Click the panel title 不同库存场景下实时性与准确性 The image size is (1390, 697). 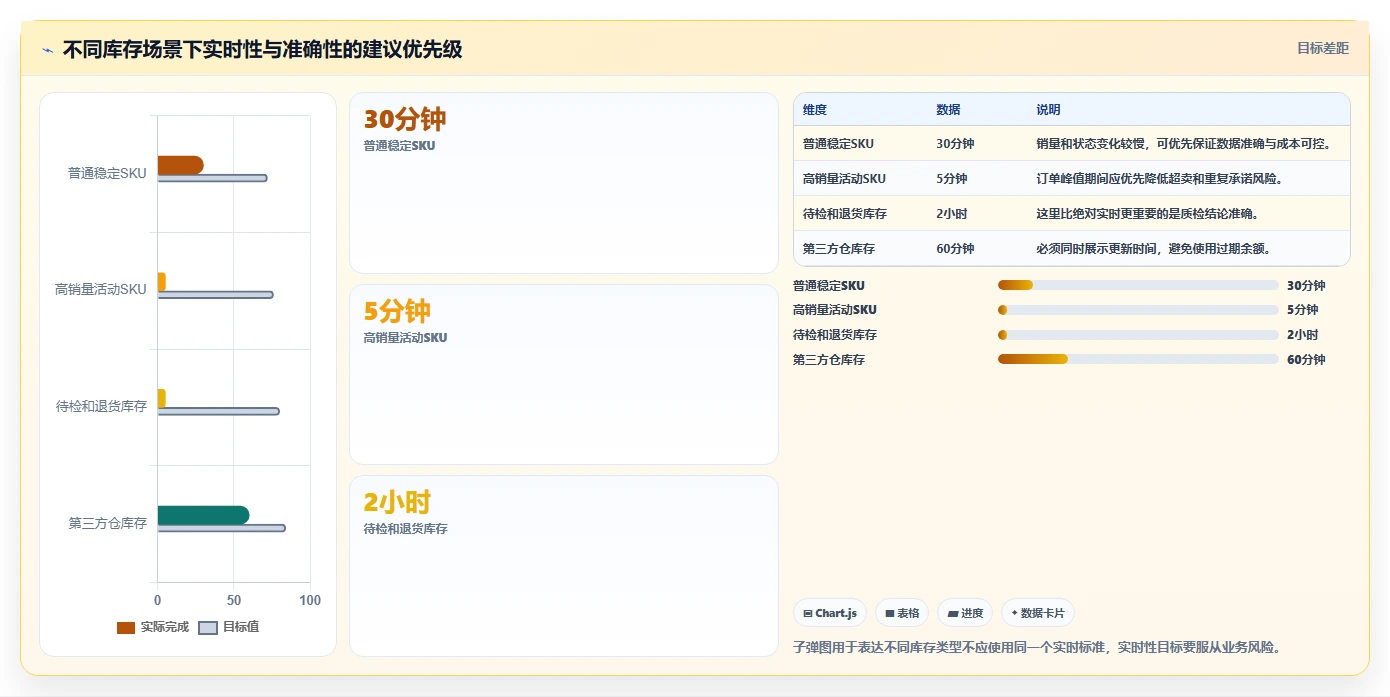coord(262,49)
